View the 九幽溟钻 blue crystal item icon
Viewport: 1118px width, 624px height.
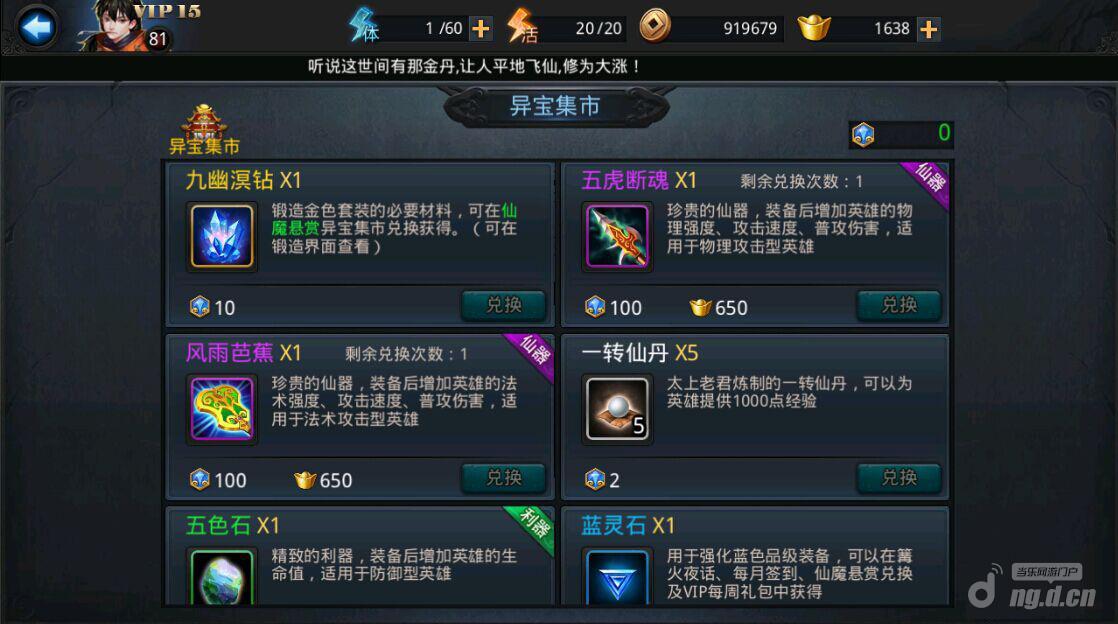[222, 236]
